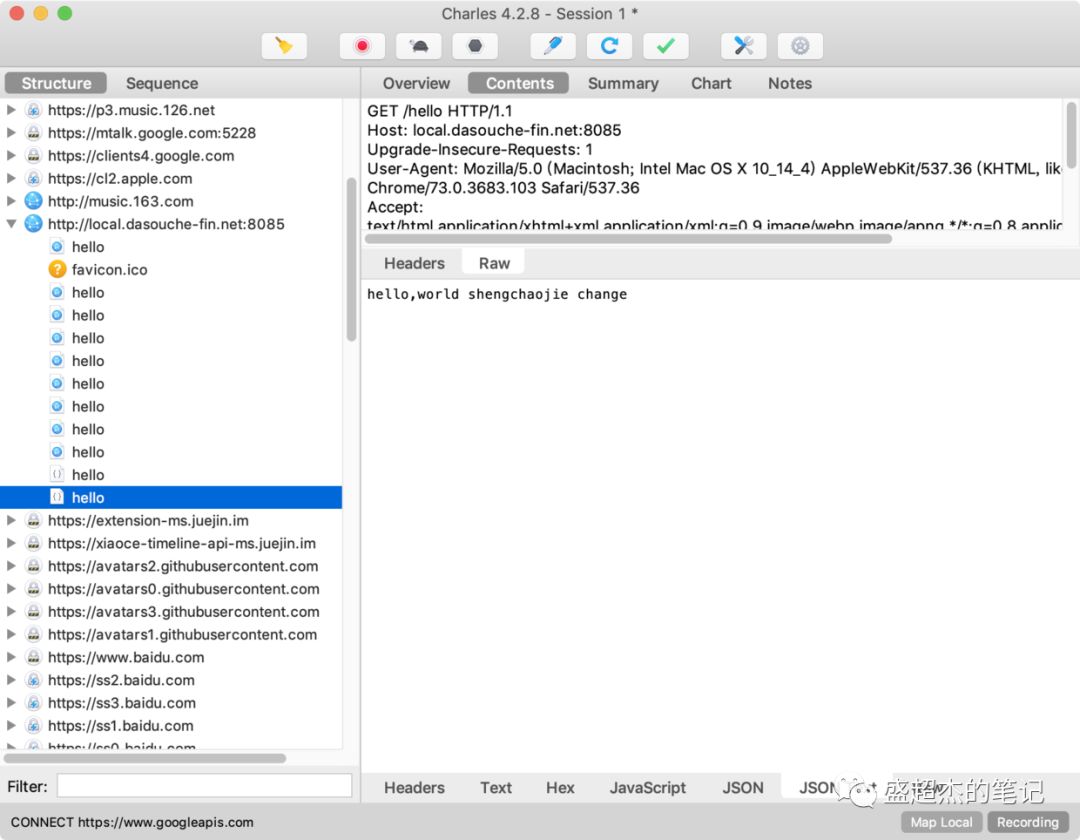Click lock icon beside avatars3.githubusercontent.com
The height and width of the screenshot is (840, 1080).
33,611
